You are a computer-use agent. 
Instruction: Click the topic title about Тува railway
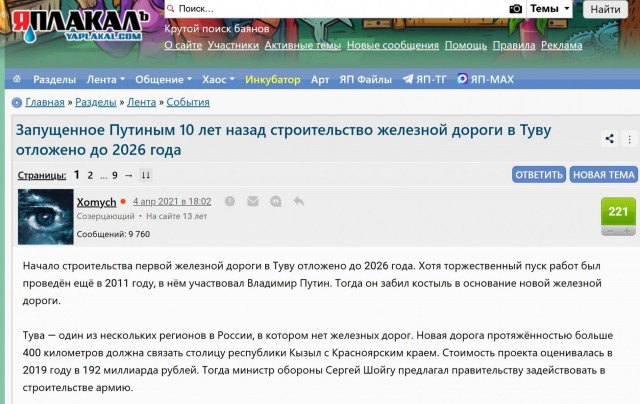coord(283,140)
